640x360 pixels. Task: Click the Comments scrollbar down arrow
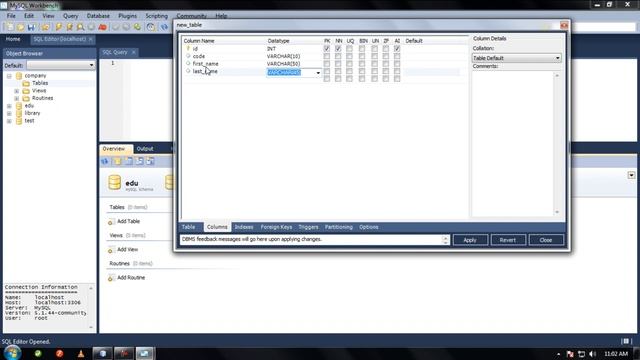click(x=557, y=212)
